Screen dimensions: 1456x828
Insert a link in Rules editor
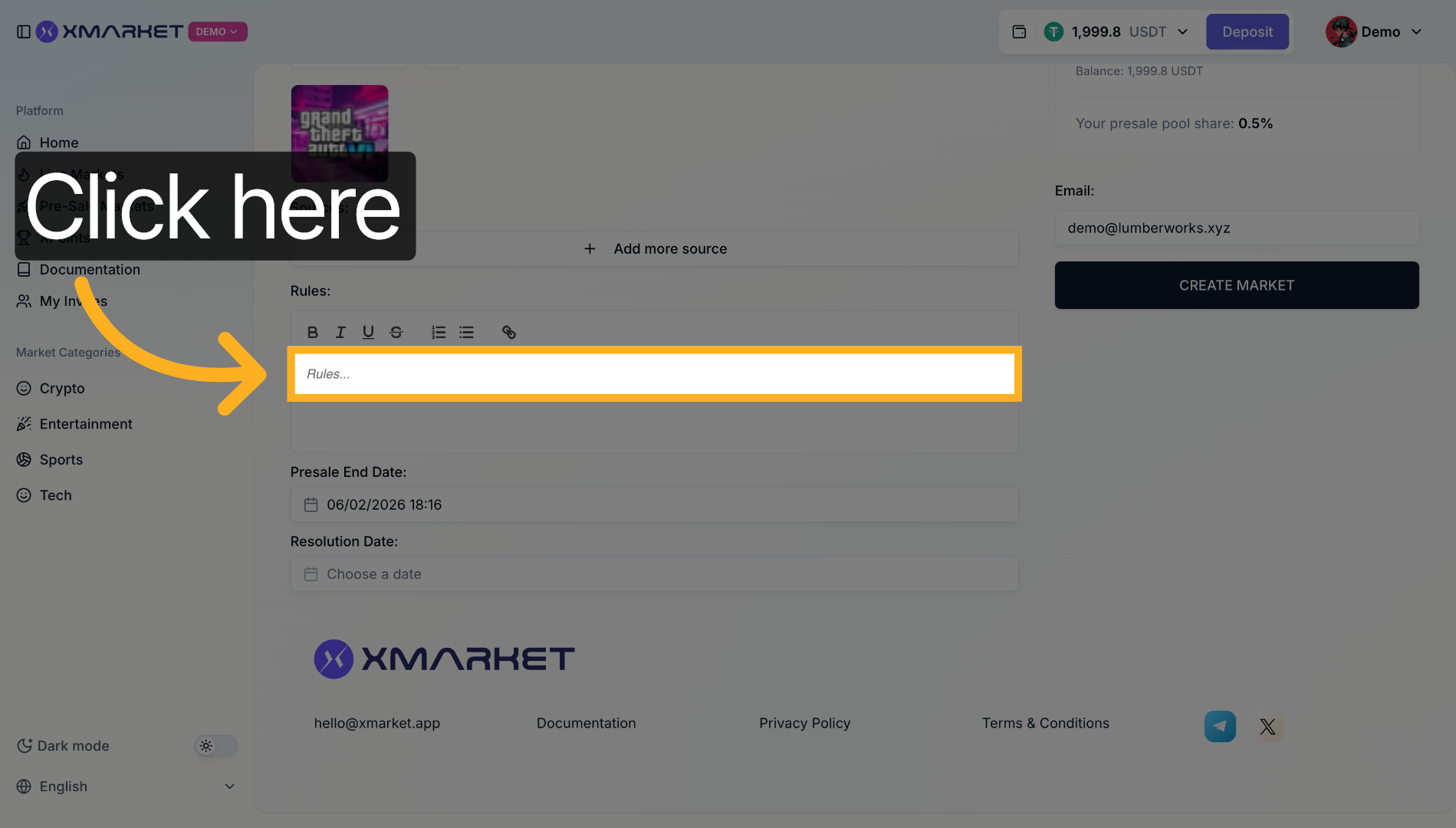coord(508,332)
